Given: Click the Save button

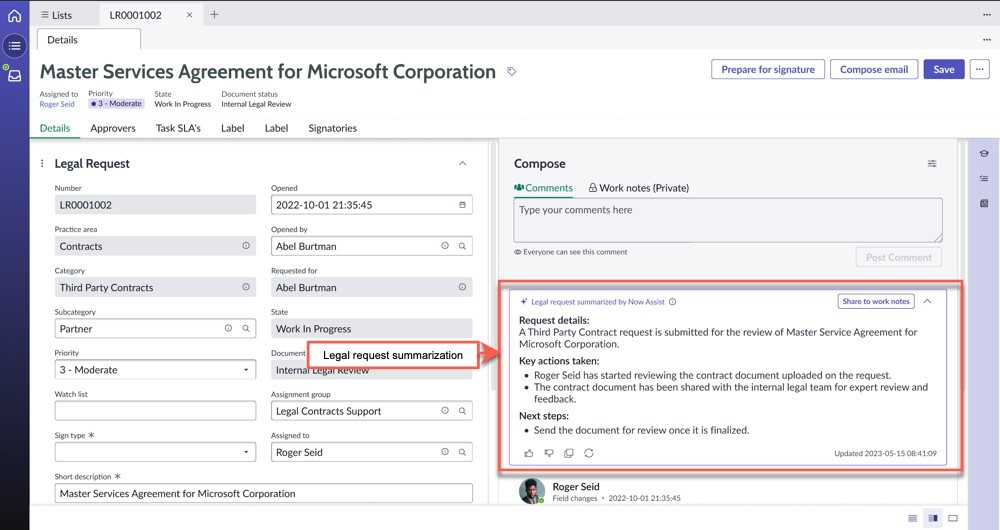Looking at the screenshot, I should pos(944,70).
